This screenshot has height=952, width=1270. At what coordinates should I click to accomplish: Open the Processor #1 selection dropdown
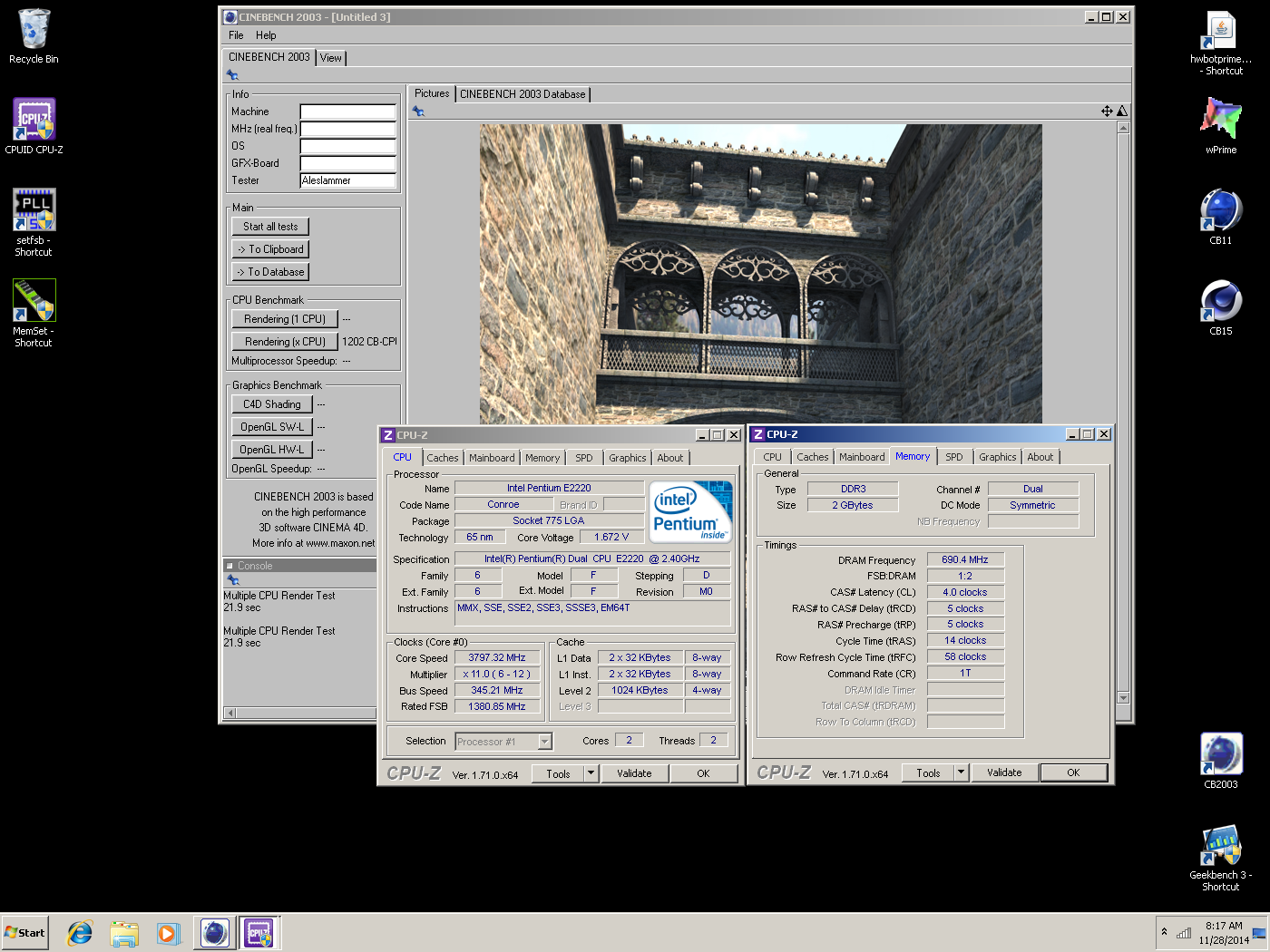coord(503,742)
